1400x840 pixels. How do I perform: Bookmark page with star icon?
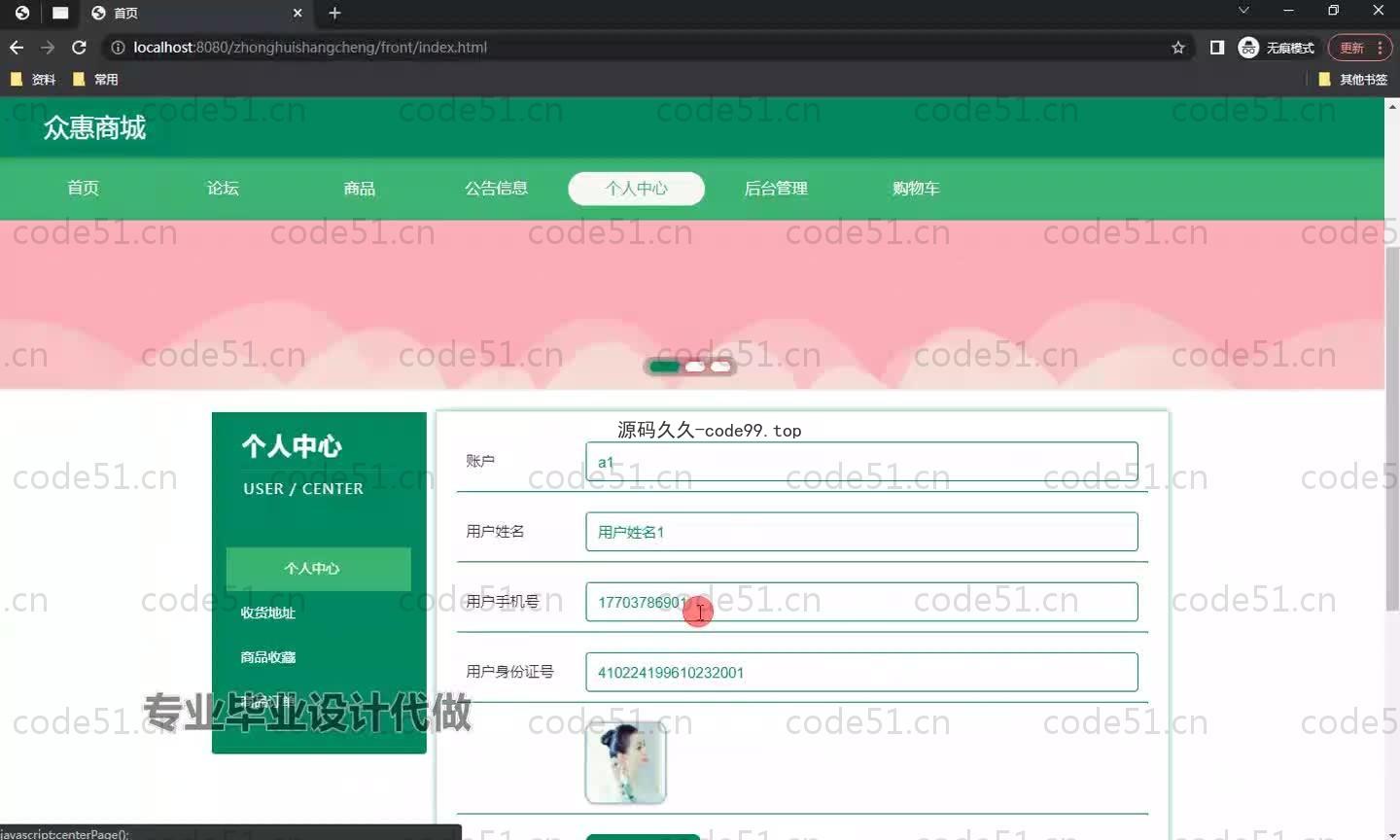1178,47
